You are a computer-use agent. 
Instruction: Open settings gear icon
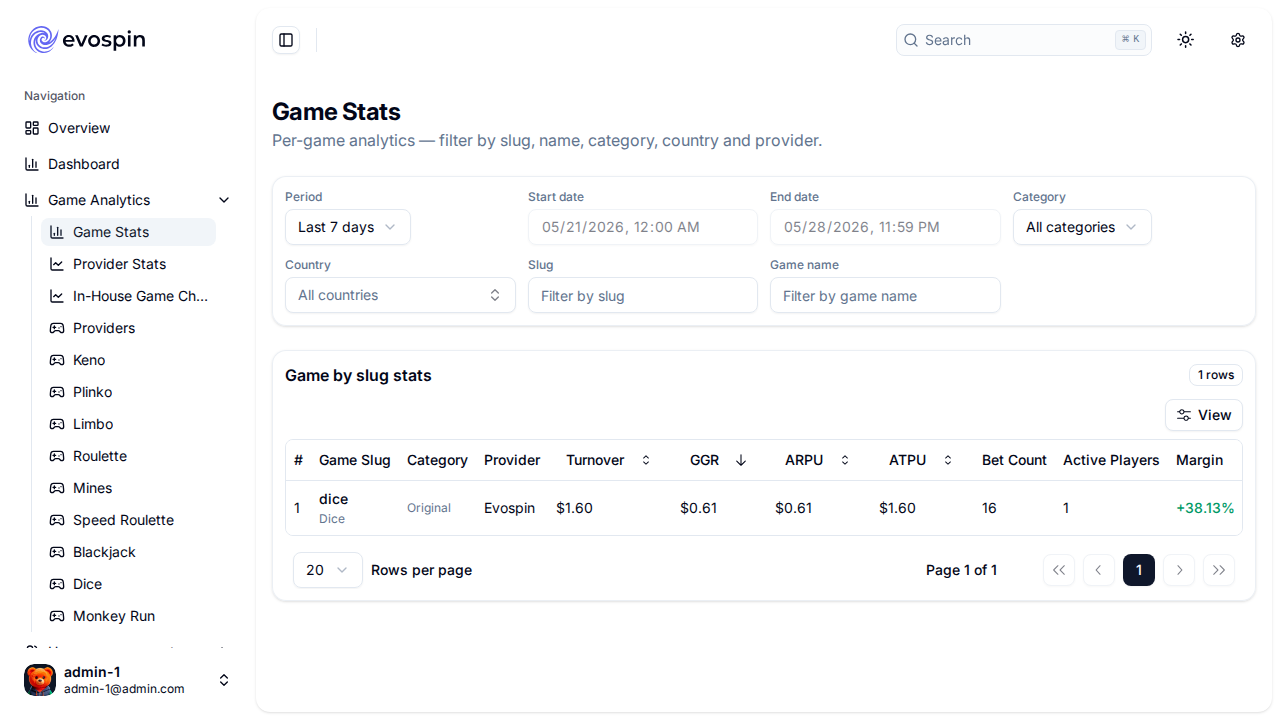coord(1238,40)
